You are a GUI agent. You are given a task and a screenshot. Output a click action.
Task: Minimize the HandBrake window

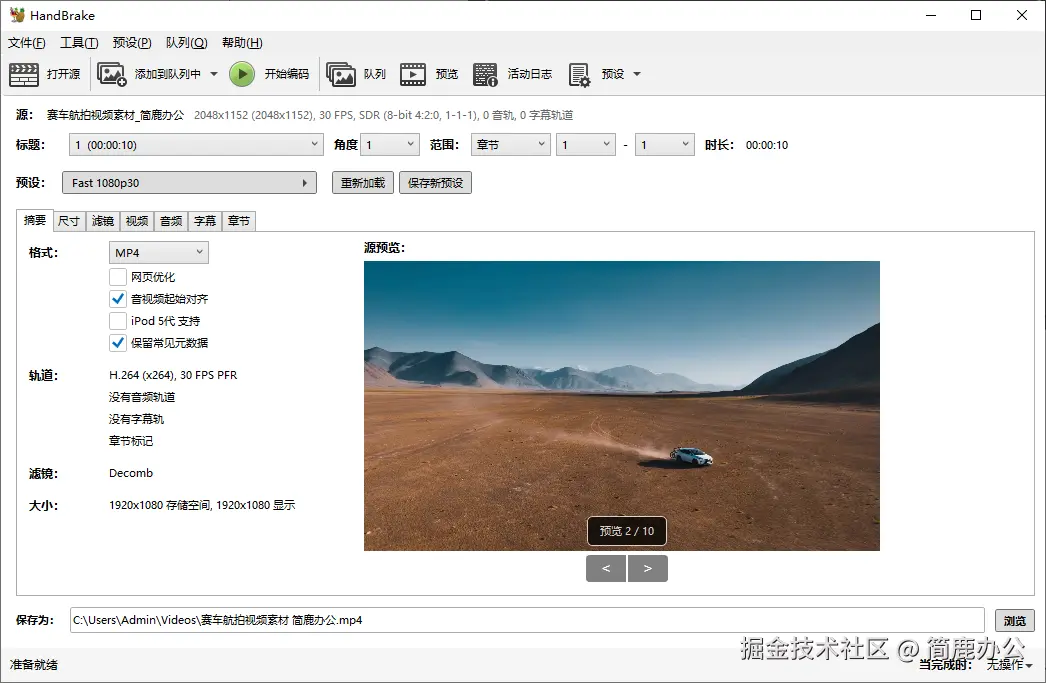(x=931, y=15)
